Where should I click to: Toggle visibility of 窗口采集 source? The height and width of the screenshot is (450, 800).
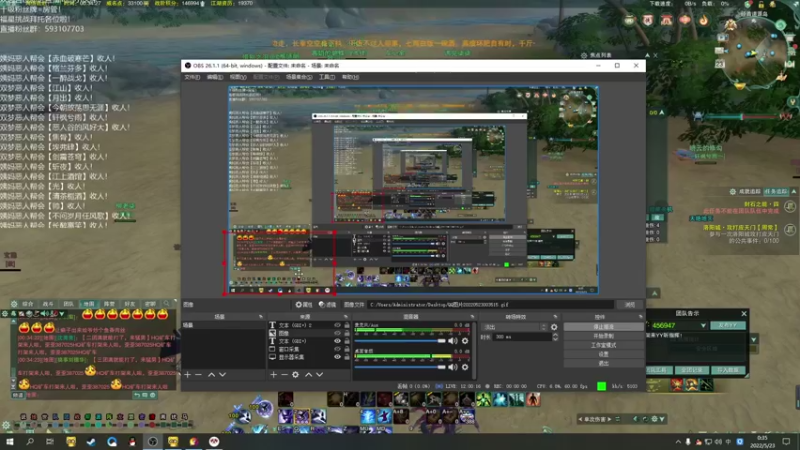(337, 349)
